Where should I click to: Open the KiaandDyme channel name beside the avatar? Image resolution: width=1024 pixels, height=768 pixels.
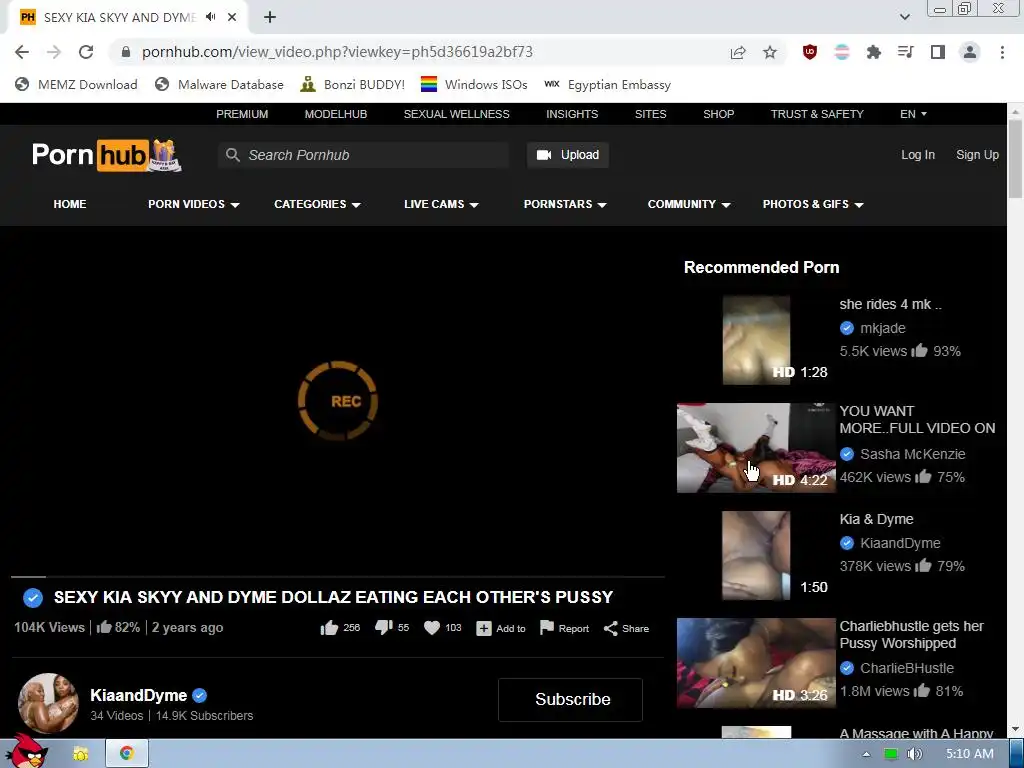[x=138, y=696]
